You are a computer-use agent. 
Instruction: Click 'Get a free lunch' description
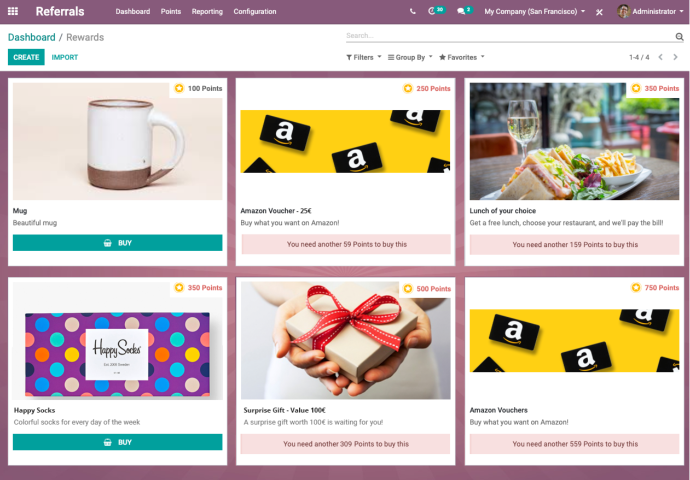[x=566, y=223]
